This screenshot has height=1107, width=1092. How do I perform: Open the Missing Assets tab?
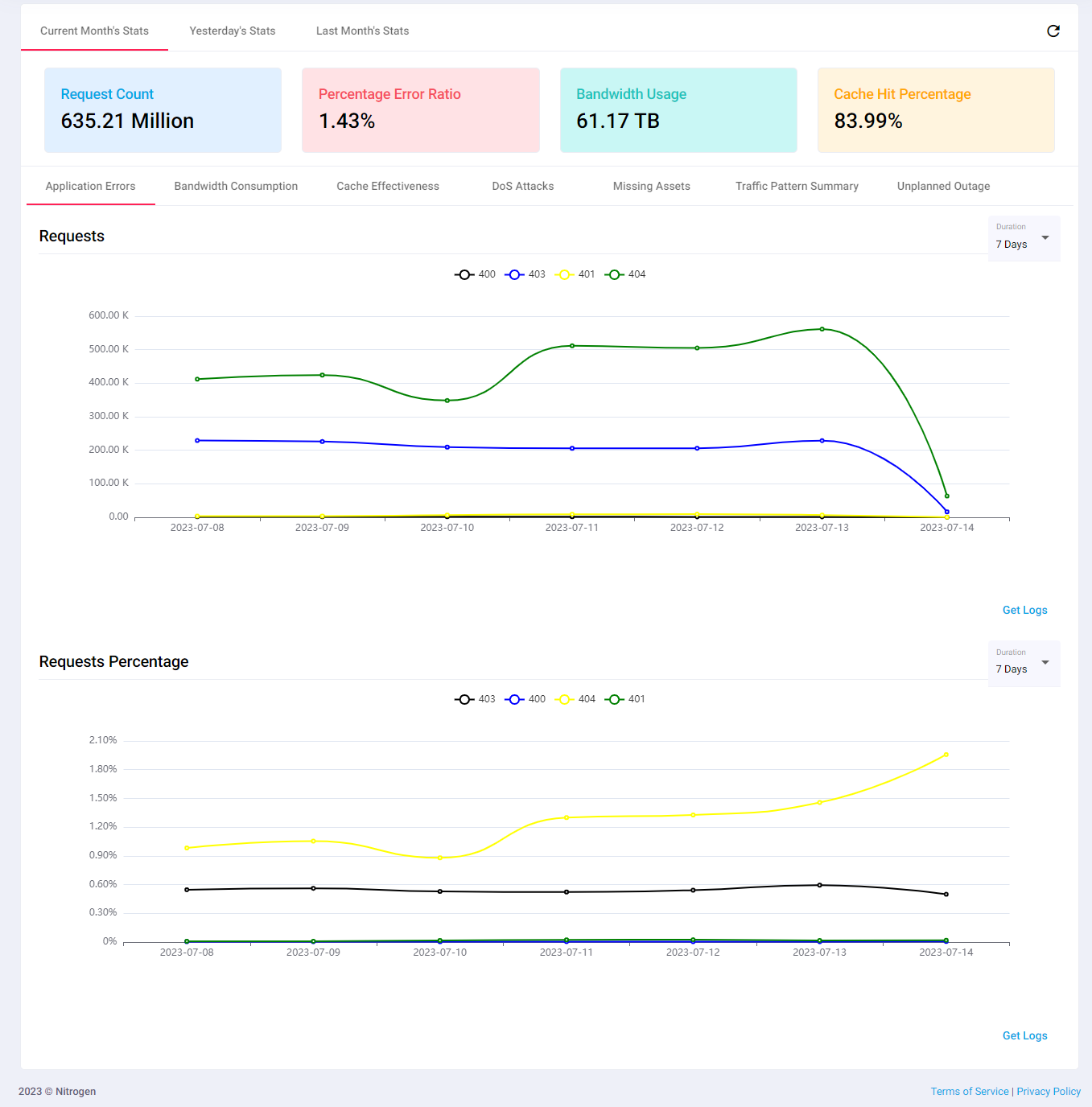pos(652,186)
